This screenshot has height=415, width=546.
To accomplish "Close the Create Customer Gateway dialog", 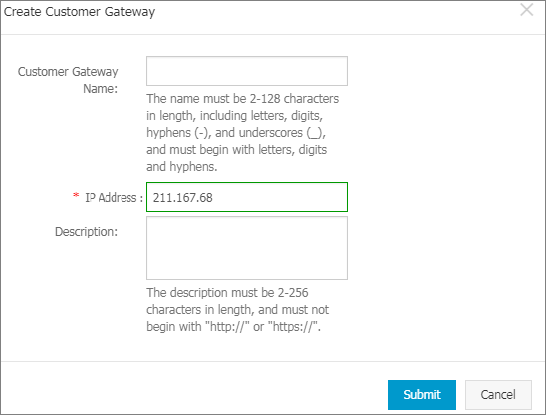I will 526,10.
